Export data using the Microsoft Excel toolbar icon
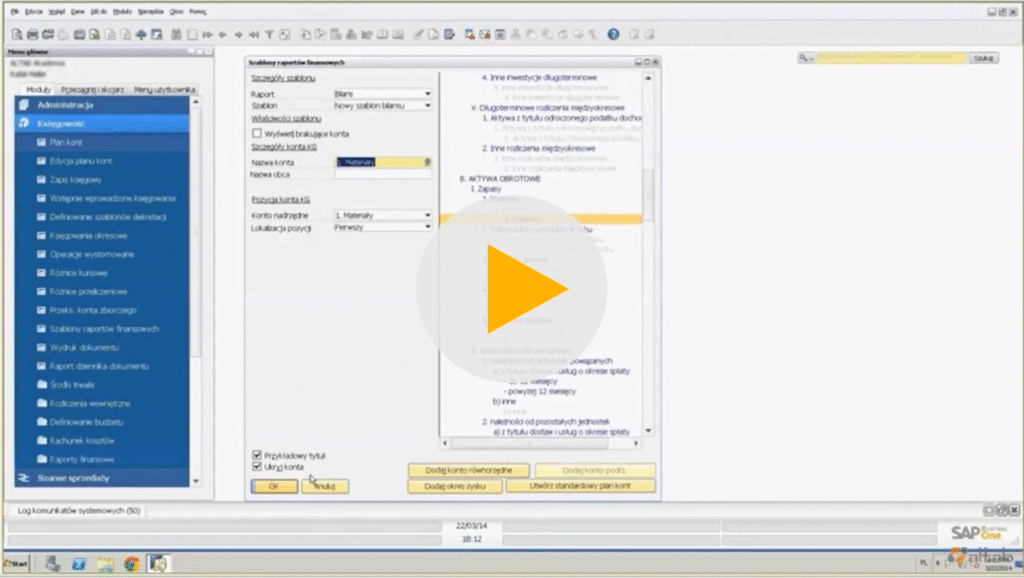This screenshot has width=1024, height=578. (x=94, y=35)
